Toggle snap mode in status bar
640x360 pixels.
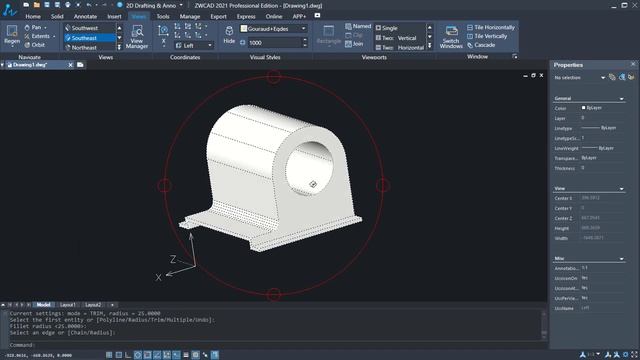tap(109, 355)
